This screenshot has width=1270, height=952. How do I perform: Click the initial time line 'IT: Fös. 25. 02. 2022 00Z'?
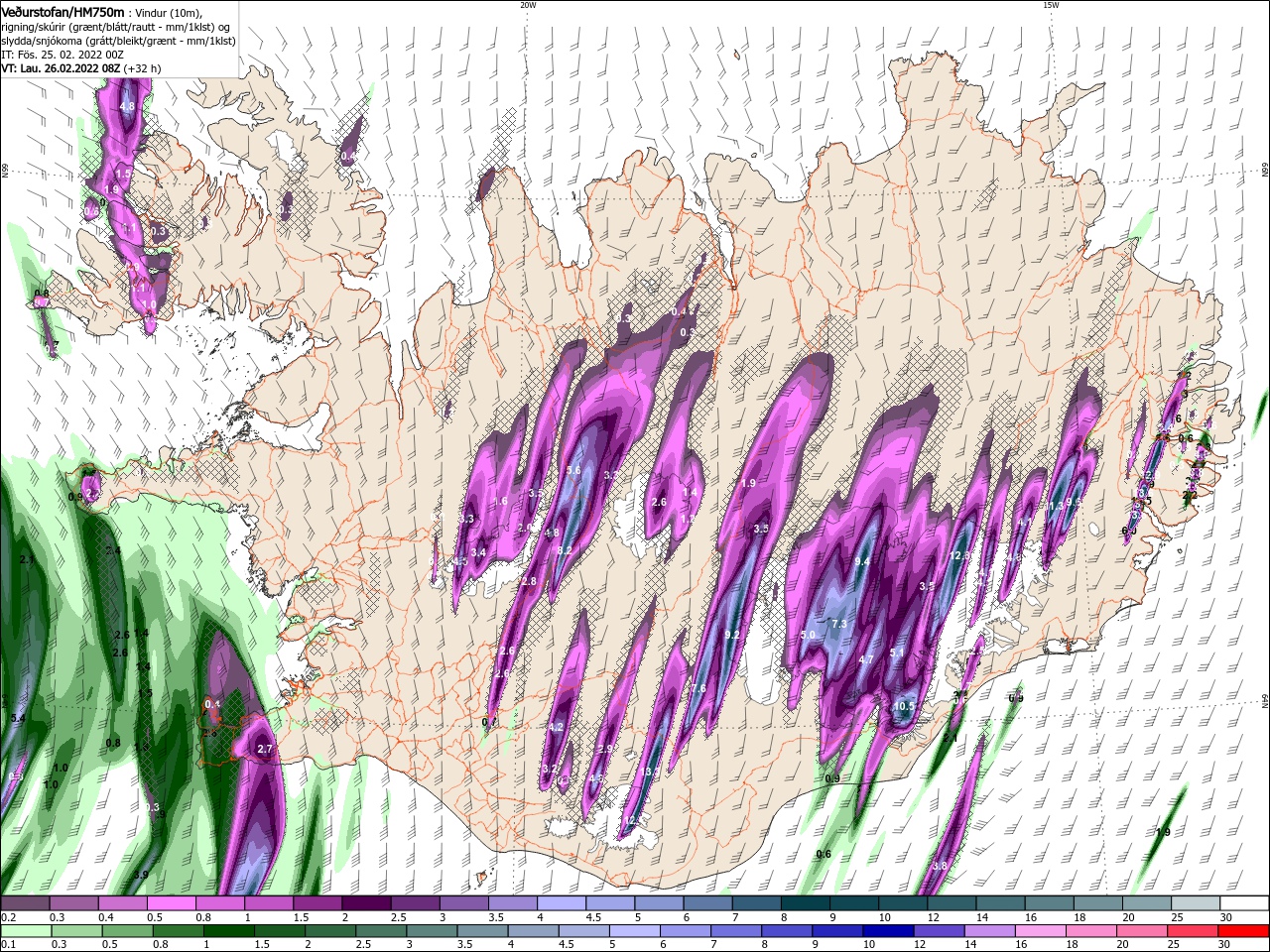[x=63, y=55]
